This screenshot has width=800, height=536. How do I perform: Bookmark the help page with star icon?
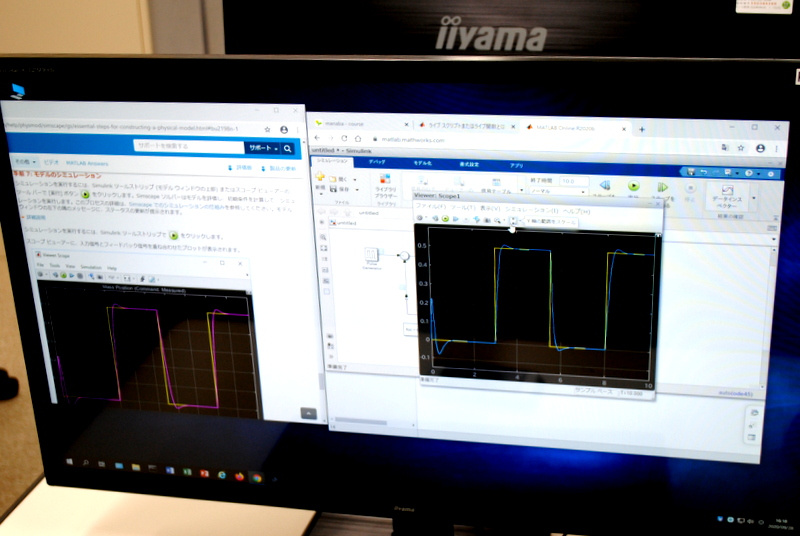pos(267,130)
